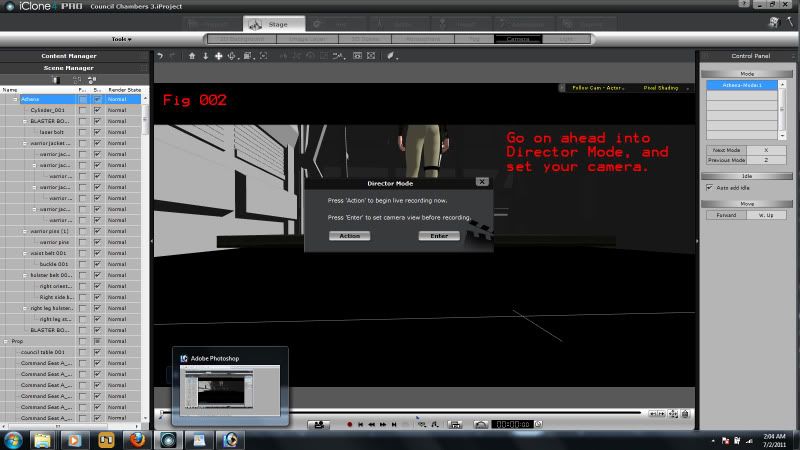Close the Director Mode dialog
The height and width of the screenshot is (450, 800).
[482, 182]
